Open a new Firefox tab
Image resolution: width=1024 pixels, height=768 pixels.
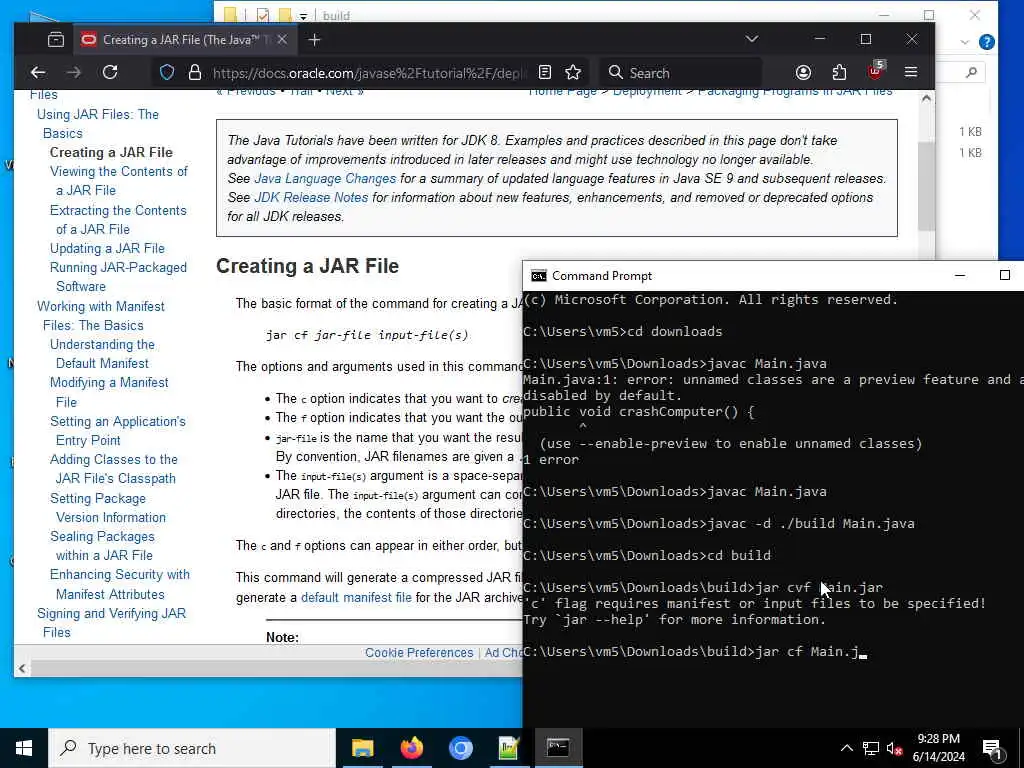pos(314,40)
